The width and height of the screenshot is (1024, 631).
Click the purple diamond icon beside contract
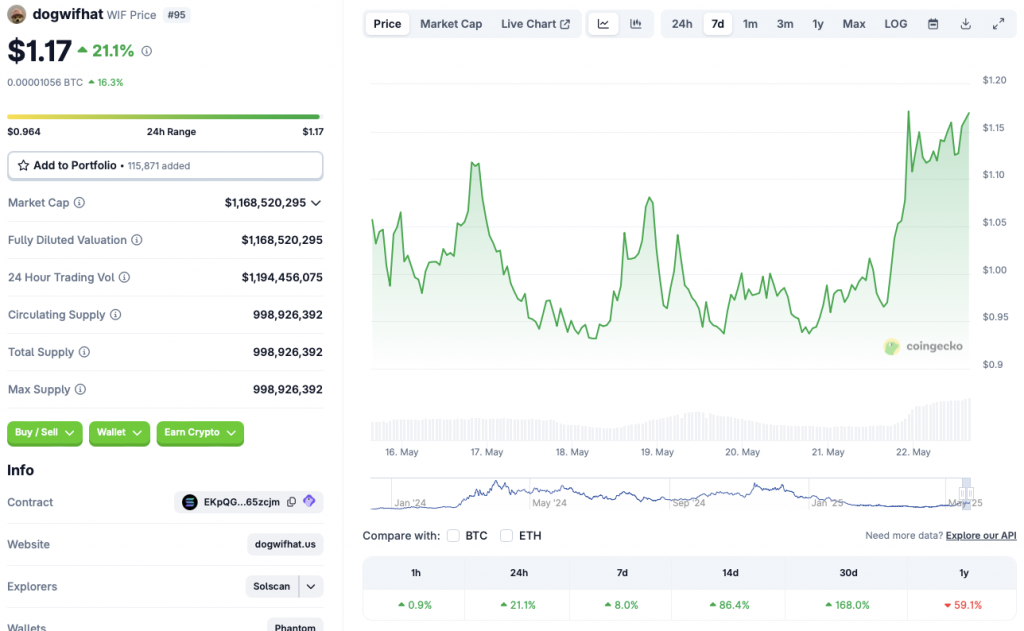point(310,501)
